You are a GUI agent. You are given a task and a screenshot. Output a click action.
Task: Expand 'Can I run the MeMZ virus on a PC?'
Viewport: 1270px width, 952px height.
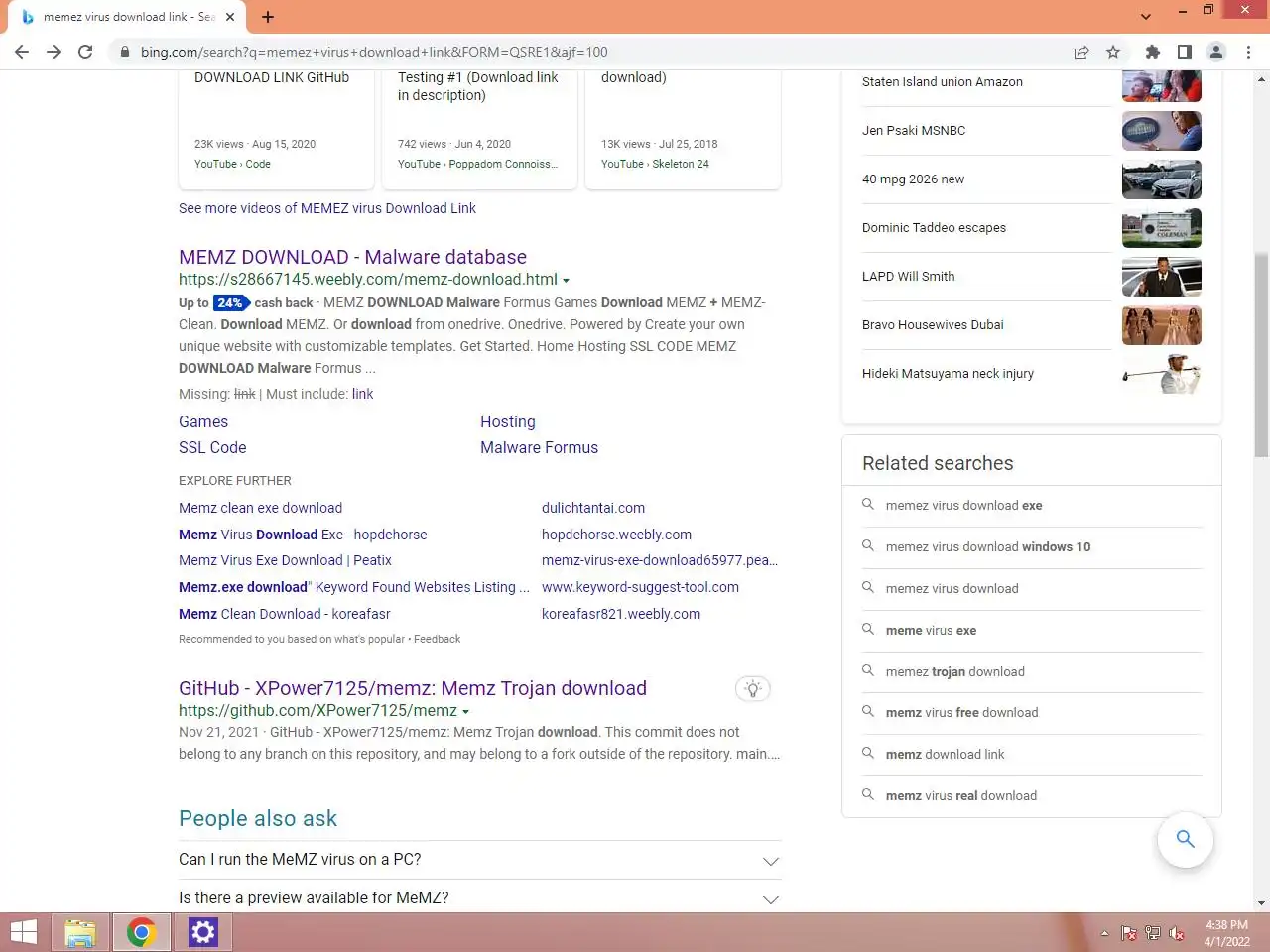[x=479, y=860]
